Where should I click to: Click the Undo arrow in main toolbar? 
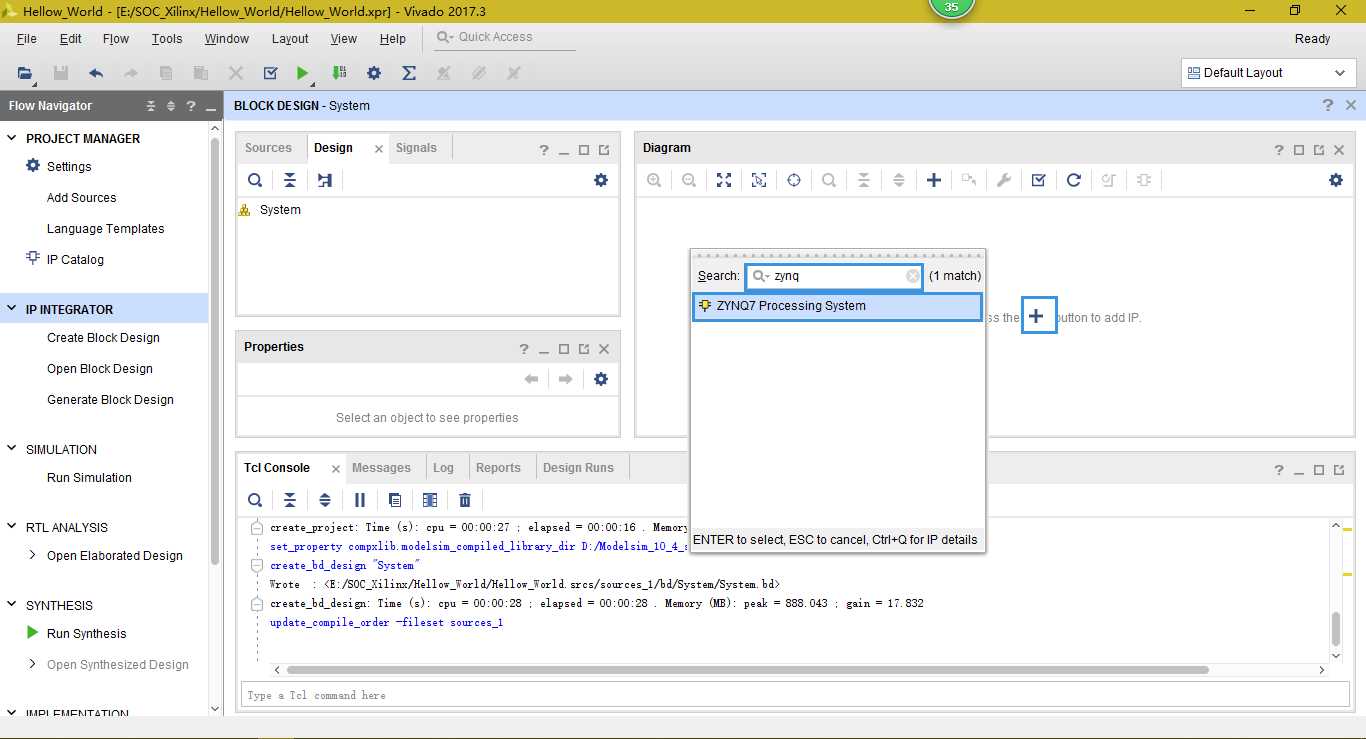(96, 73)
